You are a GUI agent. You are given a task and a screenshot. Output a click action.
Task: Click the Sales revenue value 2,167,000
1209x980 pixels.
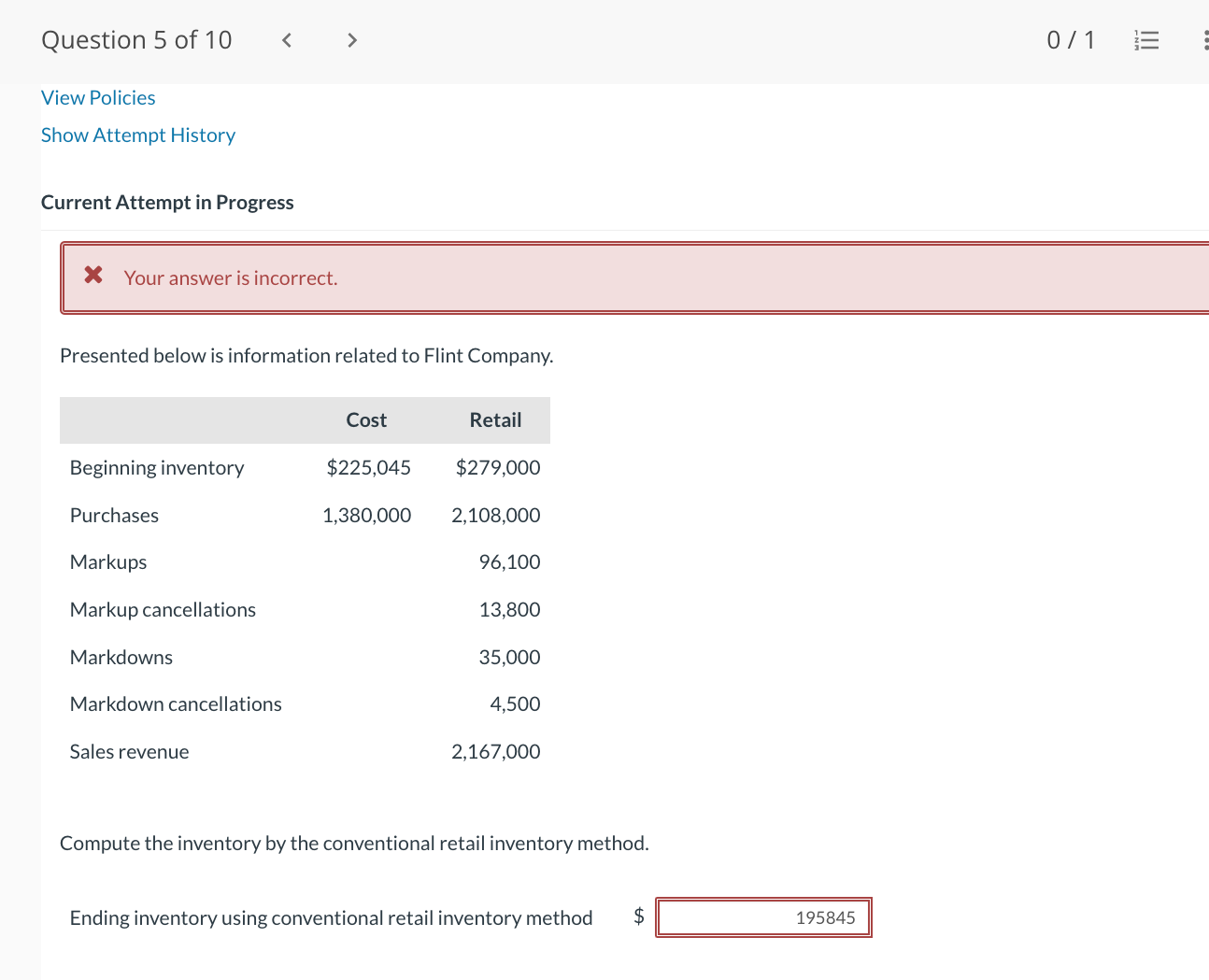coord(495,752)
